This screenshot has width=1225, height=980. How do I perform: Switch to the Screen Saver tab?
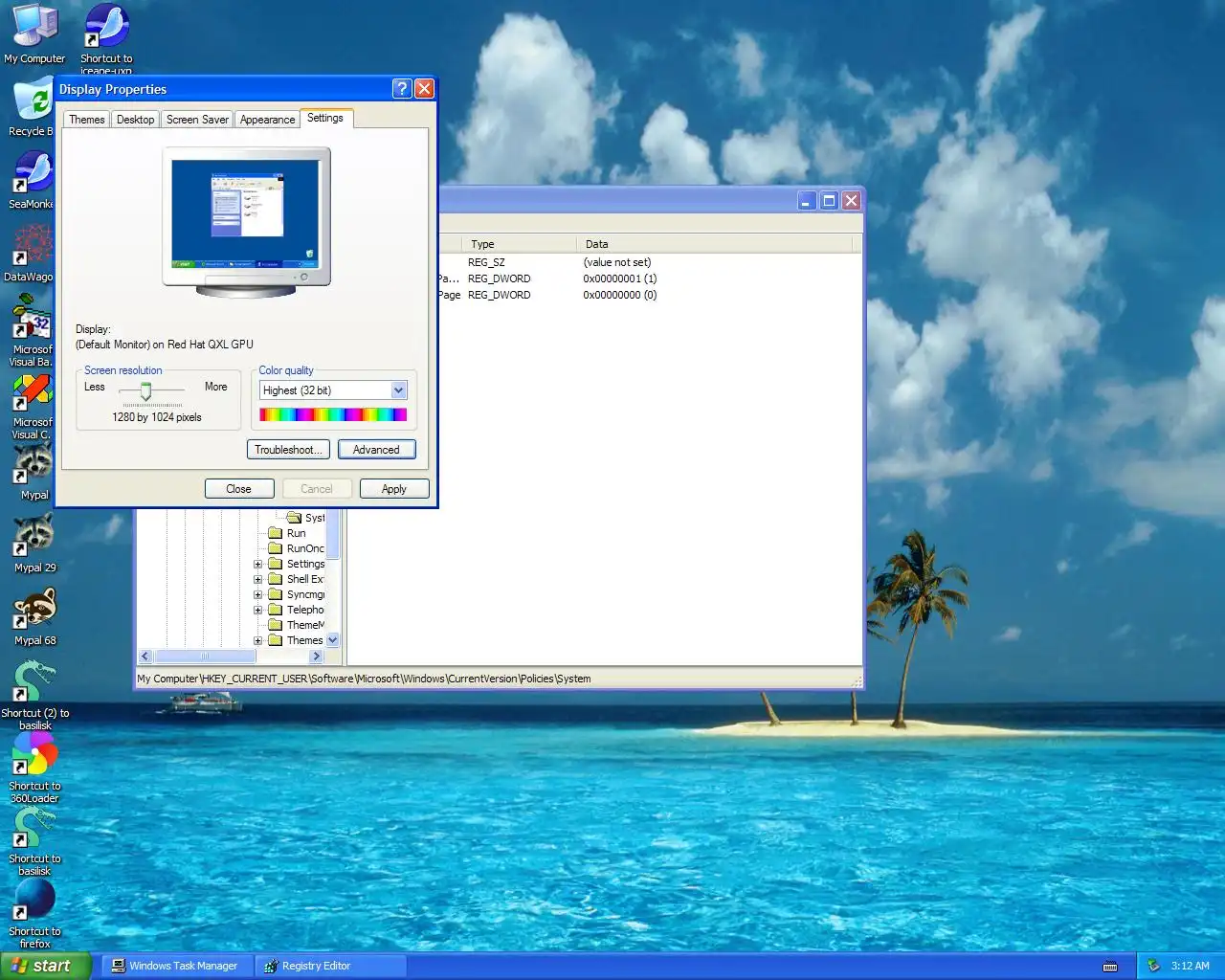click(197, 120)
